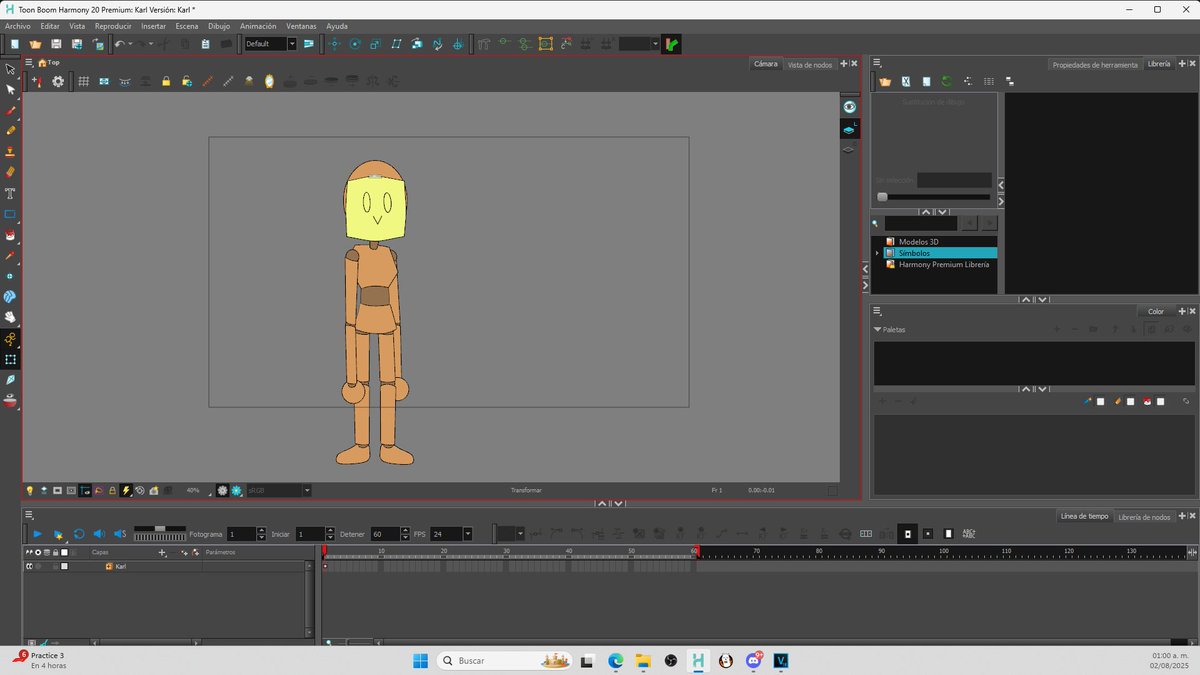Click the Open scene folder icon

[35, 44]
